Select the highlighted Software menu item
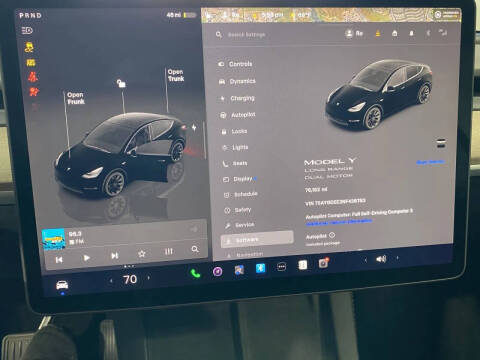 coord(257,239)
